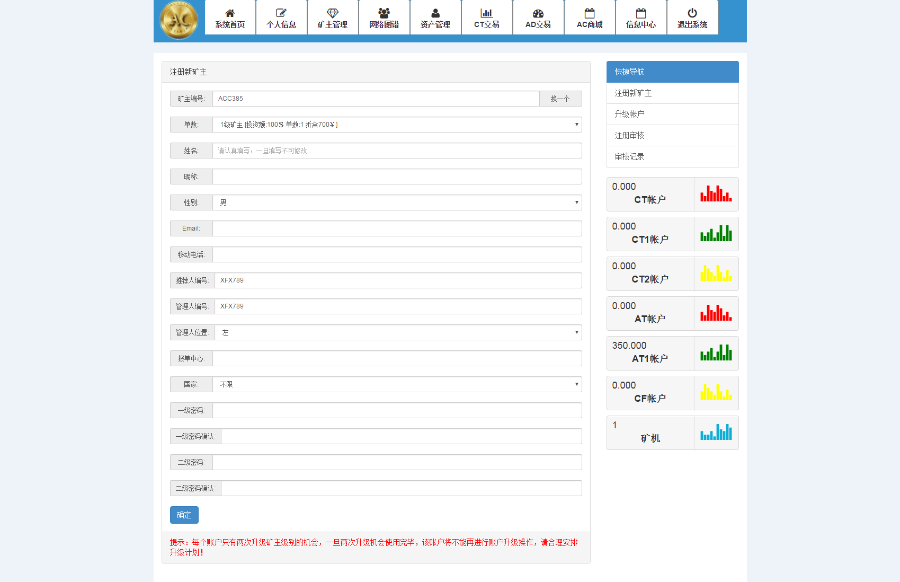This screenshot has height=582, width=900.
Task: Click into the 报单中心 input field
Action: click(x=397, y=358)
